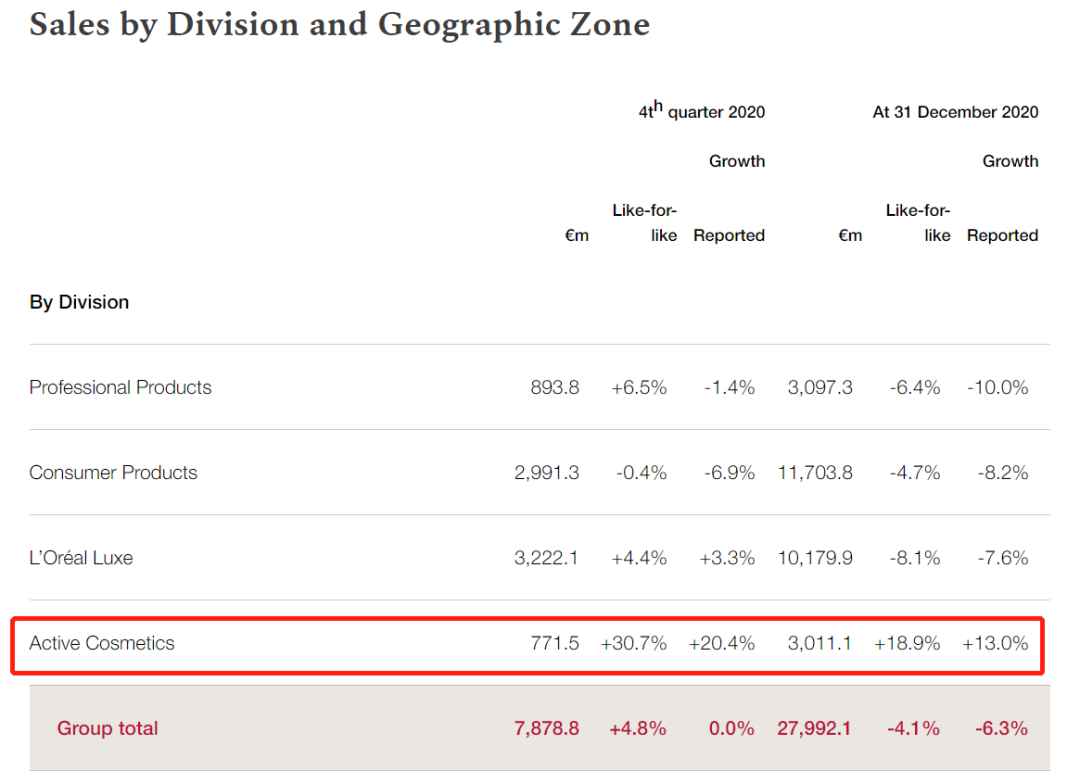Select the 'Professional Products' row label

click(x=121, y=387)
